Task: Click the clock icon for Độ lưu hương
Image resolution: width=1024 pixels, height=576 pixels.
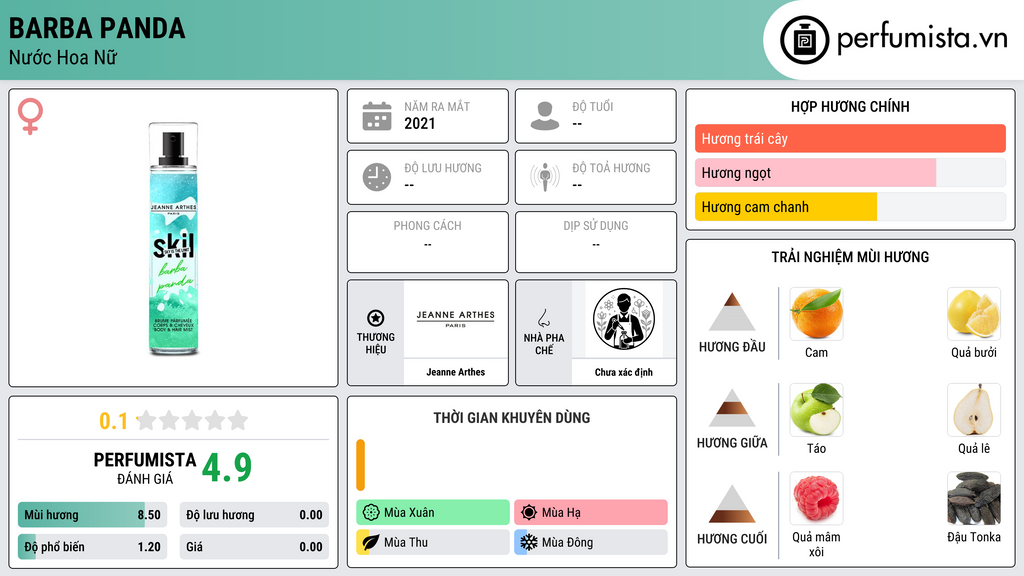Action: click(x=377, y=177)
